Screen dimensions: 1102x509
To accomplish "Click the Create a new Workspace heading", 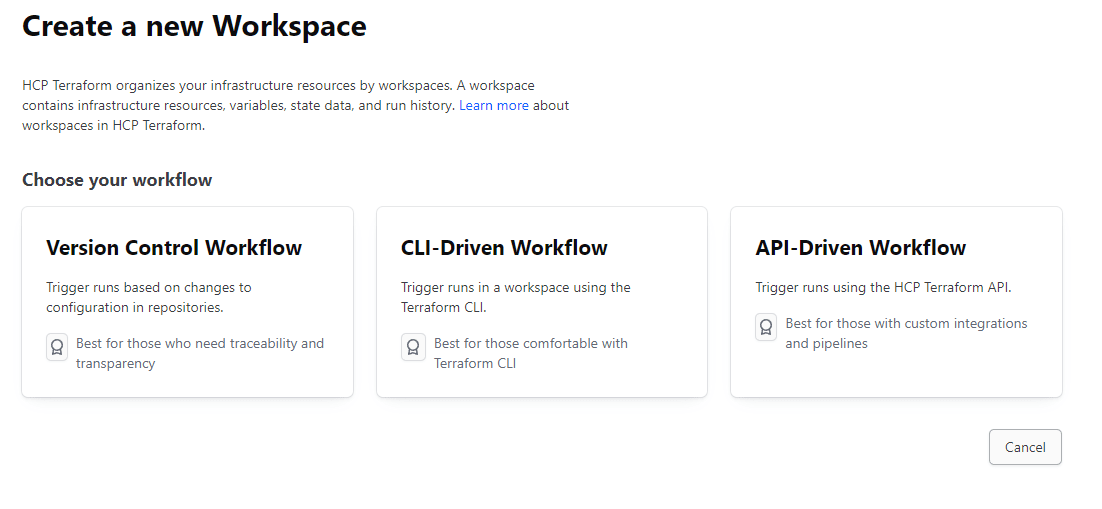I will pyautogui.click(x=194, y=26).
